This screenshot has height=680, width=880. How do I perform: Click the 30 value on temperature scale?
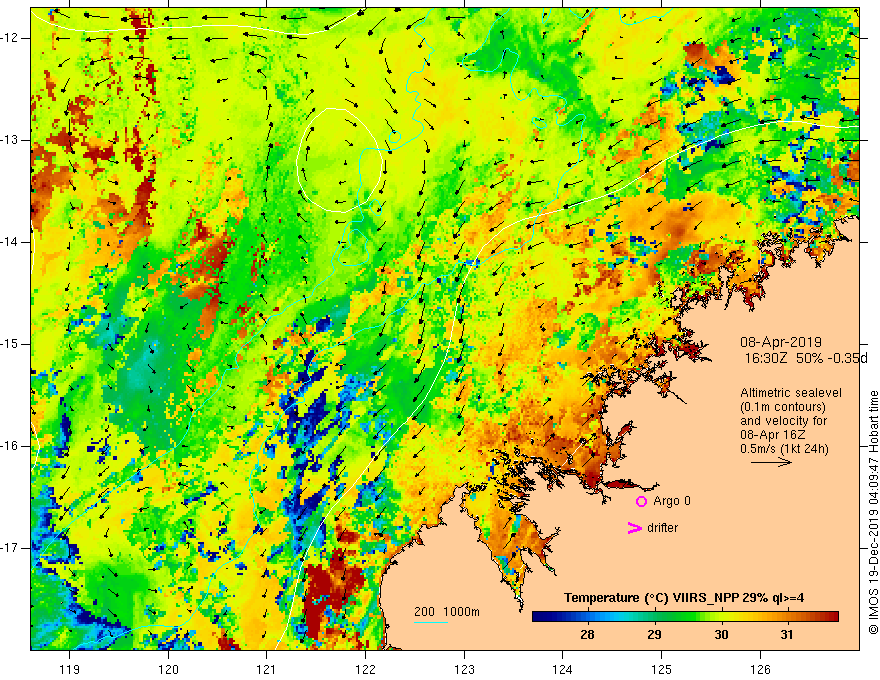(721, 635)
